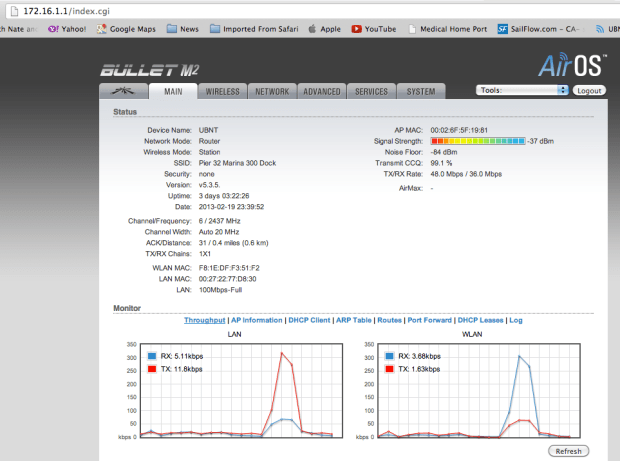This screenshot has height=461, width=620.
Task: Click the Refresh button
Action: pyautogui.click(x=568, y=451)
